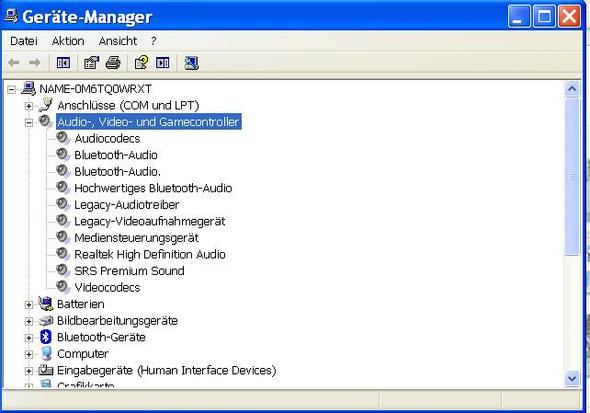Click the Back arrow toolbar icon
Image resolution: width=590 pixels, height=413 pixels.
[x=14, y=62]
